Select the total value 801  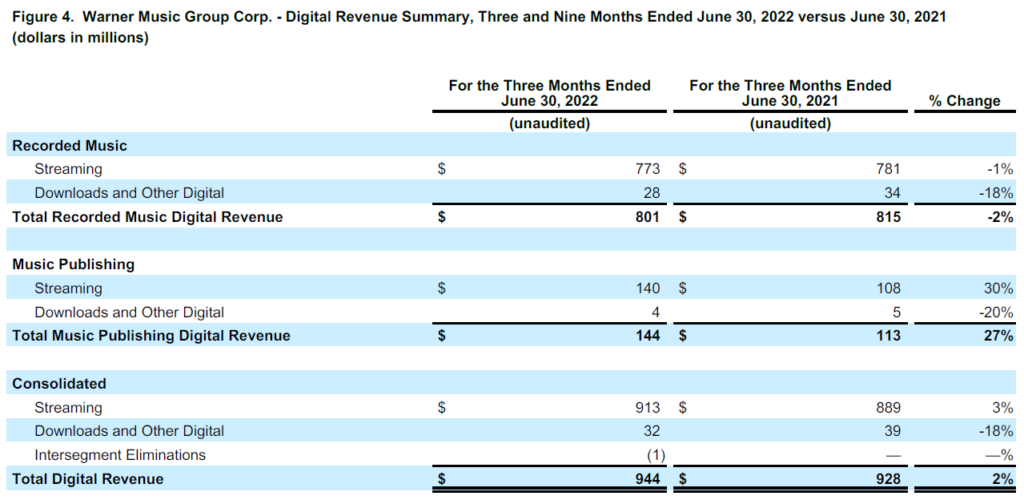649,217
